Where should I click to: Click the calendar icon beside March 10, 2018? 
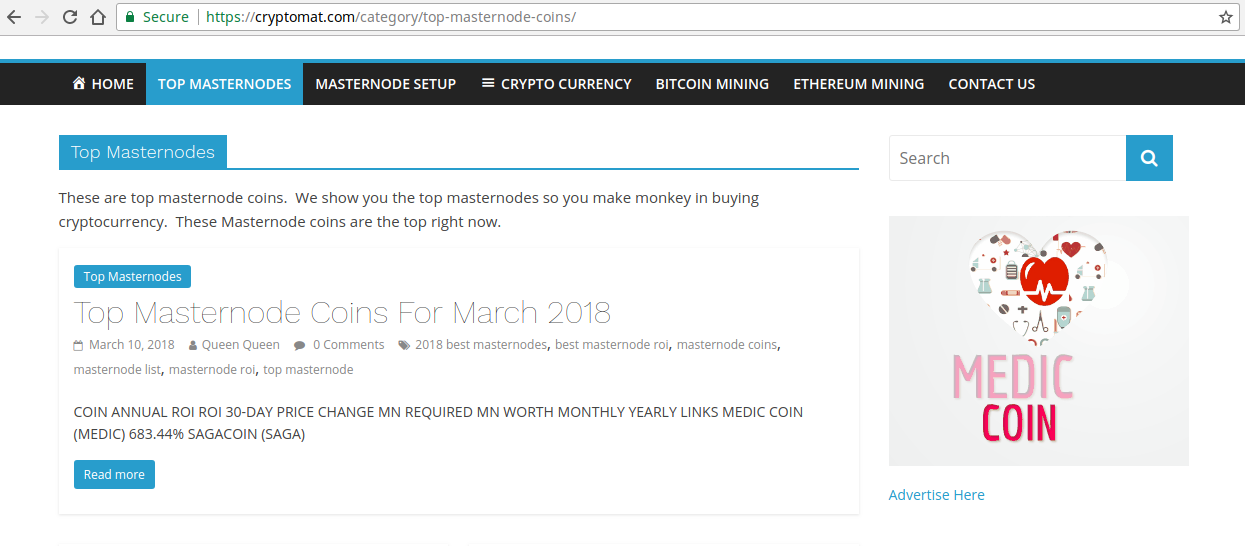point(78,345)
